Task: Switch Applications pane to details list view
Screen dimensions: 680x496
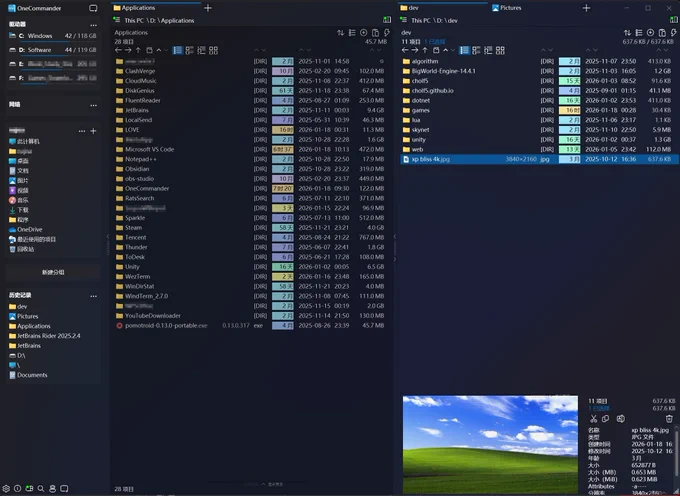Action: coord(178,50)
